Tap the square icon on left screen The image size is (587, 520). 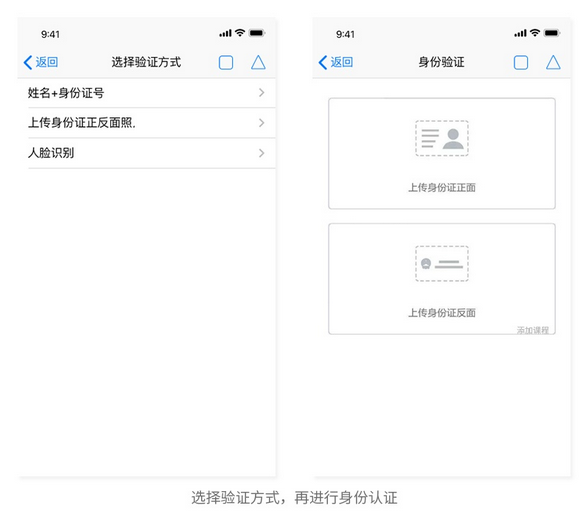pos(226,63)
